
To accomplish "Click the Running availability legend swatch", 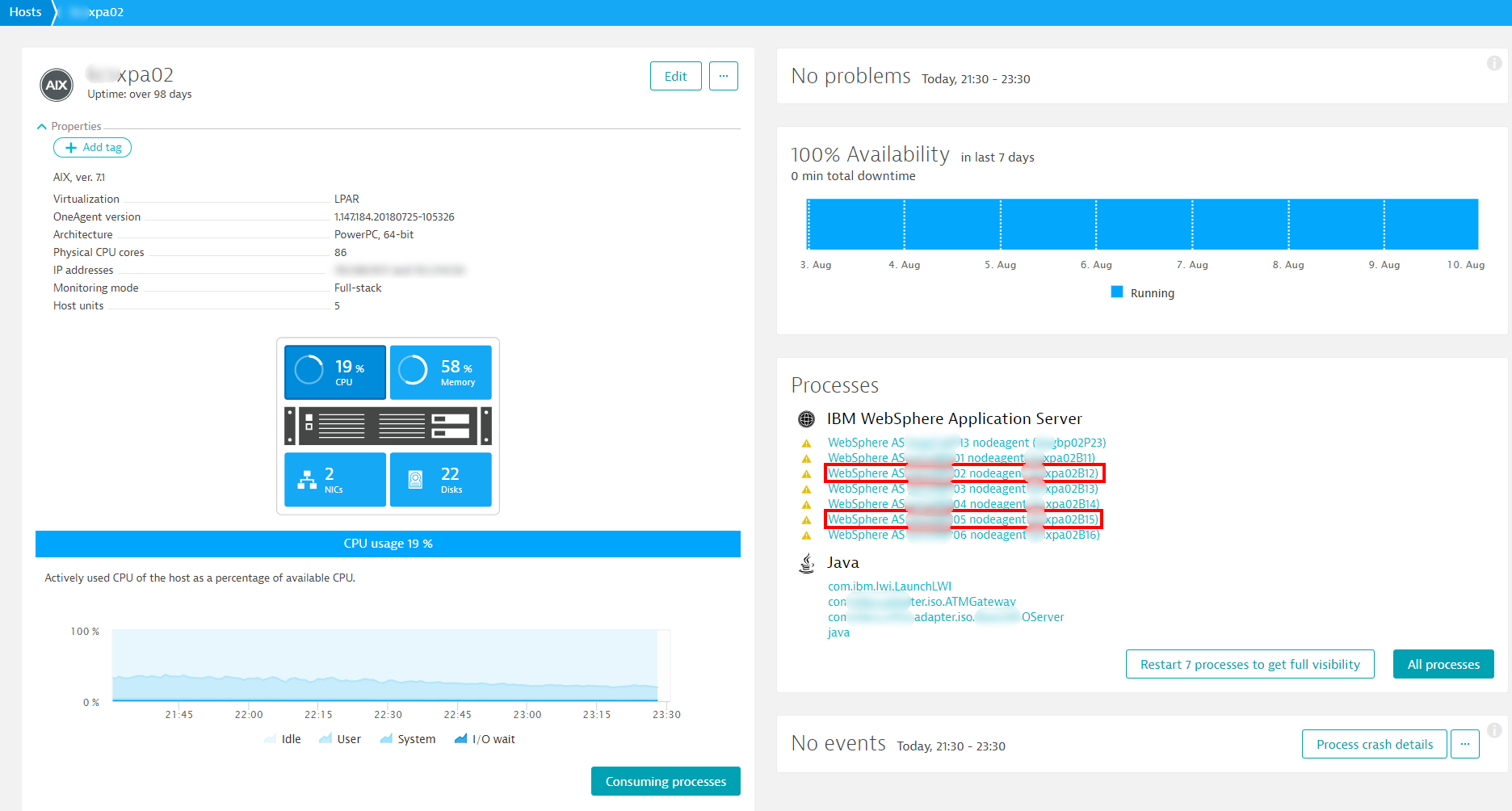I will [1117, 292].
